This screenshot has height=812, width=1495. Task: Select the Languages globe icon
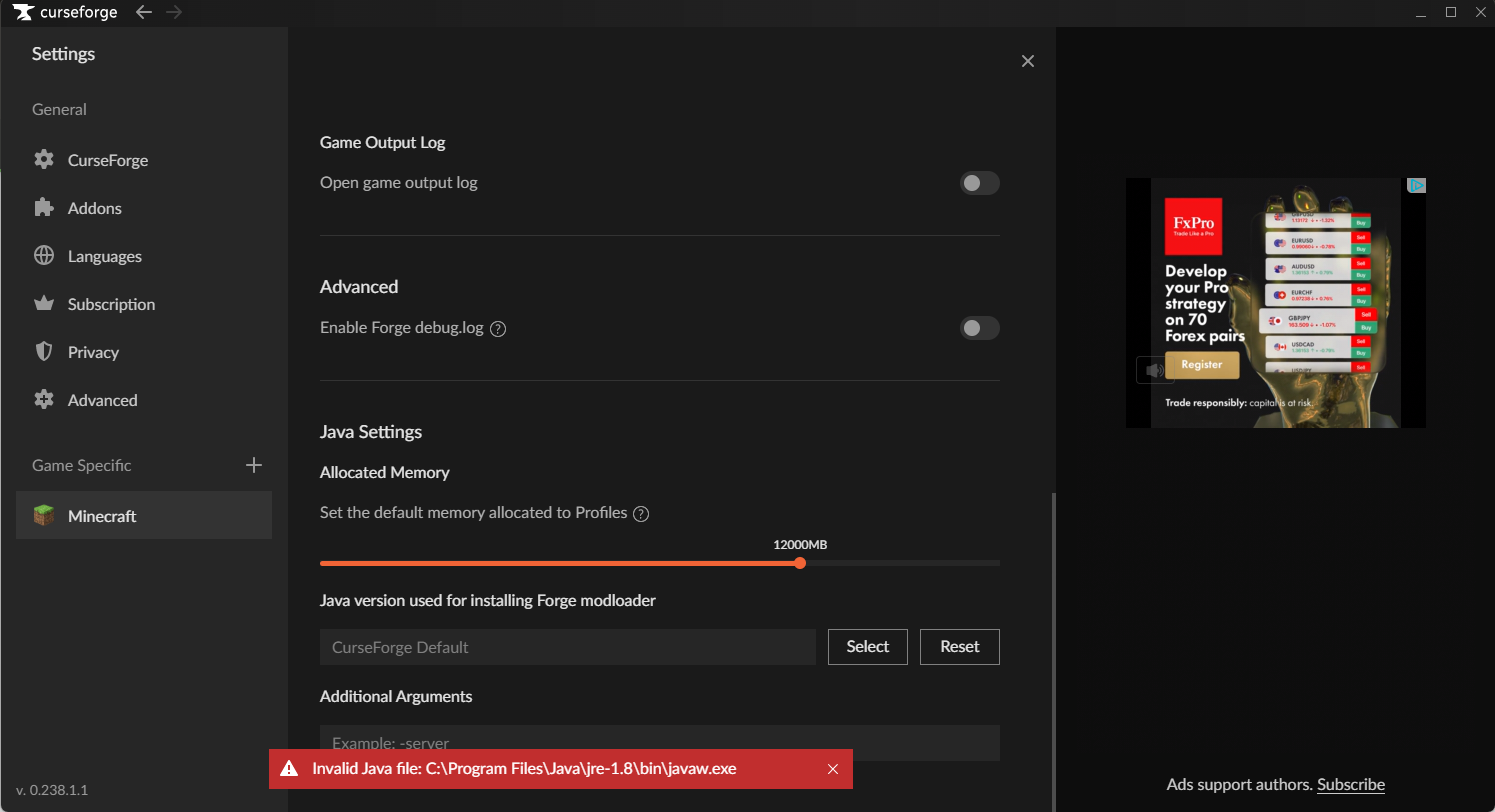coord(43,256)
